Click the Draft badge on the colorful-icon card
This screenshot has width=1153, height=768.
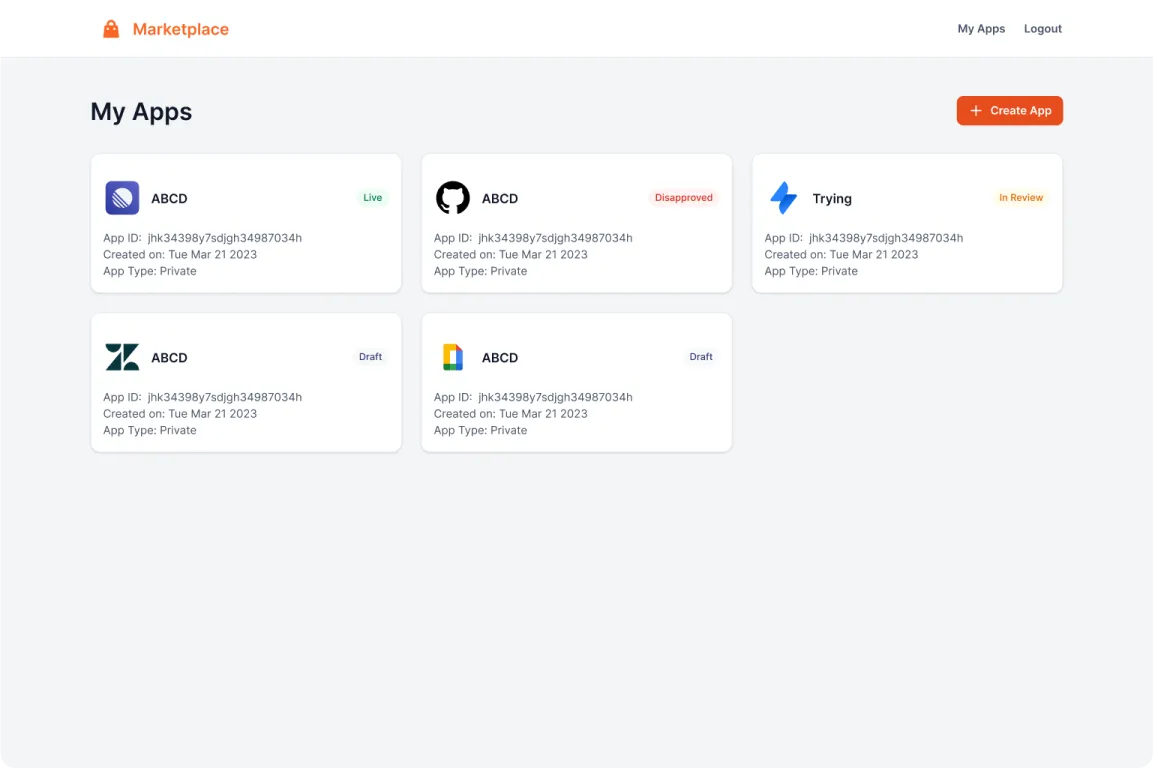701,357
